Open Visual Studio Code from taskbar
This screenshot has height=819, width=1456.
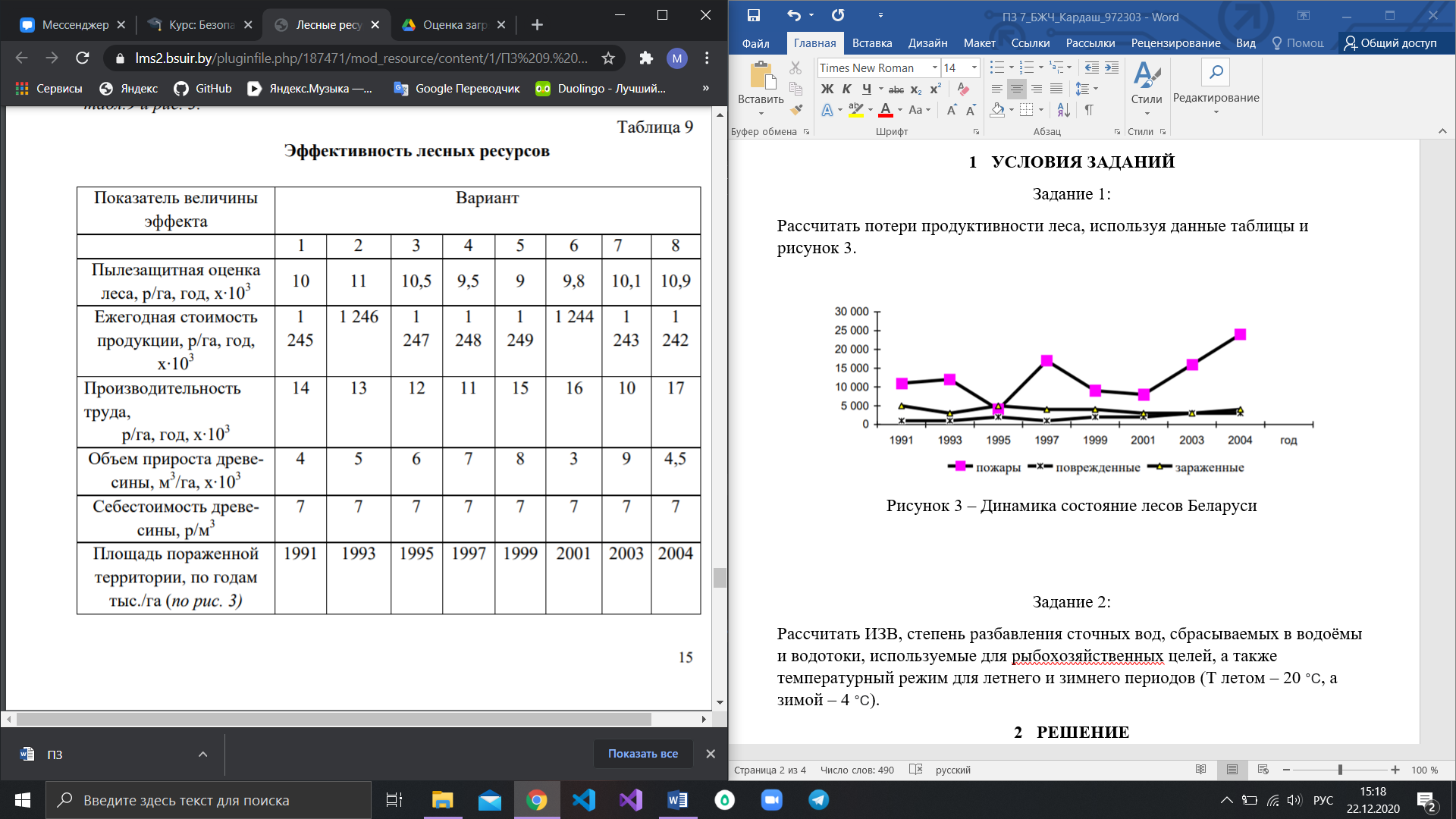pos(584,800)
